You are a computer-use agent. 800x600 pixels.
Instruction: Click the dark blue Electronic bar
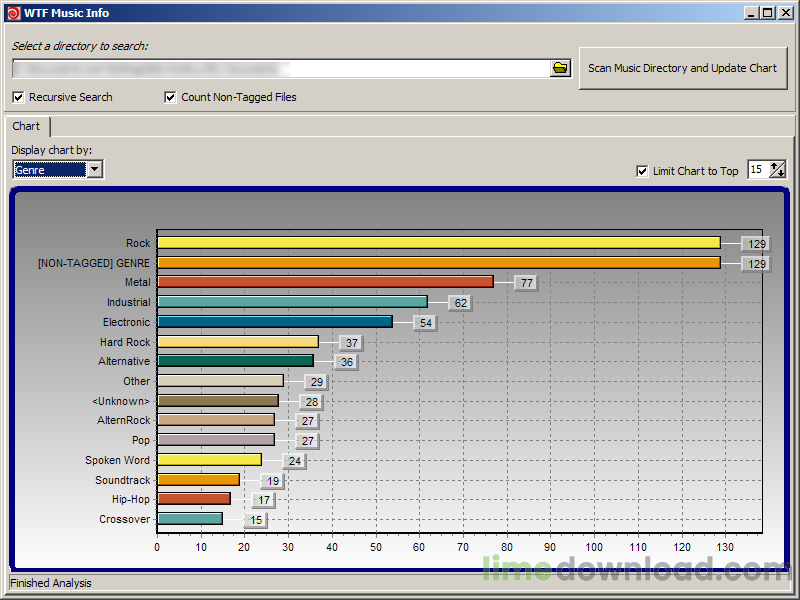click(x=275, y=321)
